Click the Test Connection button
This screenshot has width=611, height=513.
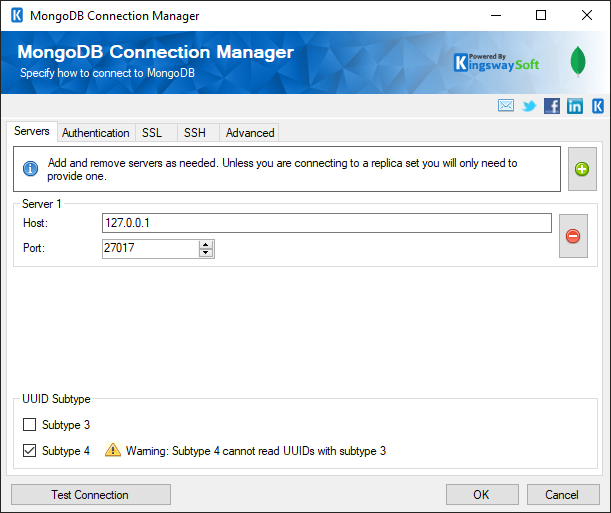91,495
